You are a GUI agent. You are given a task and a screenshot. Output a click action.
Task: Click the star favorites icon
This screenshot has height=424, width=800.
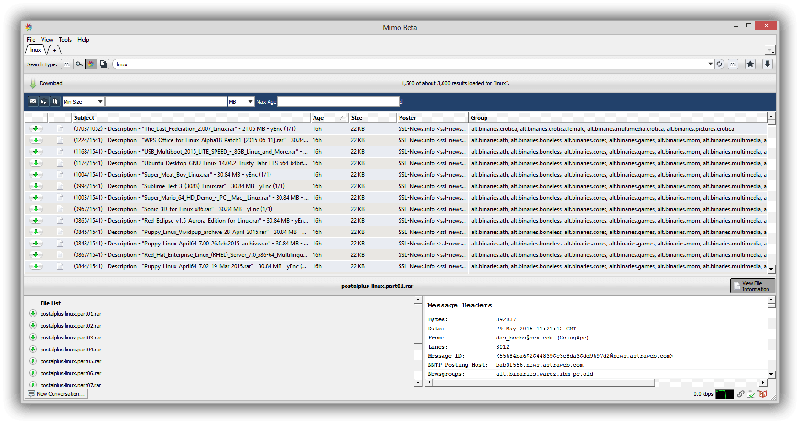[x=750, y=64]
